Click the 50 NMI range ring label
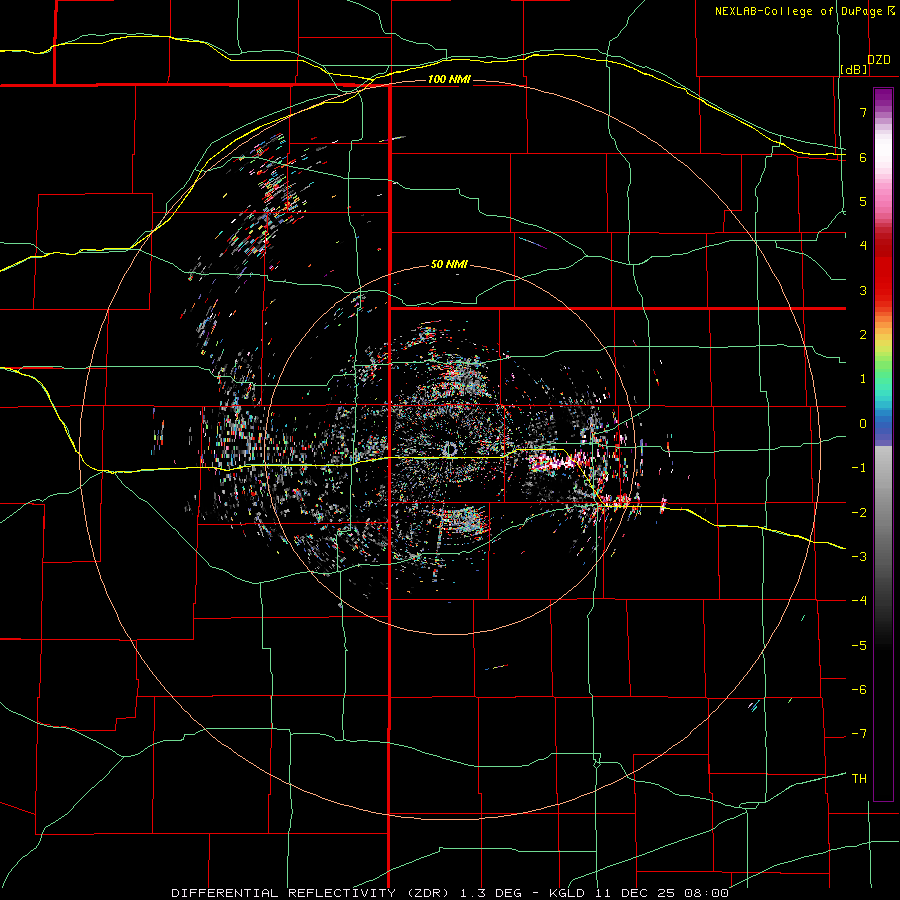 click(x=449, y=264)
